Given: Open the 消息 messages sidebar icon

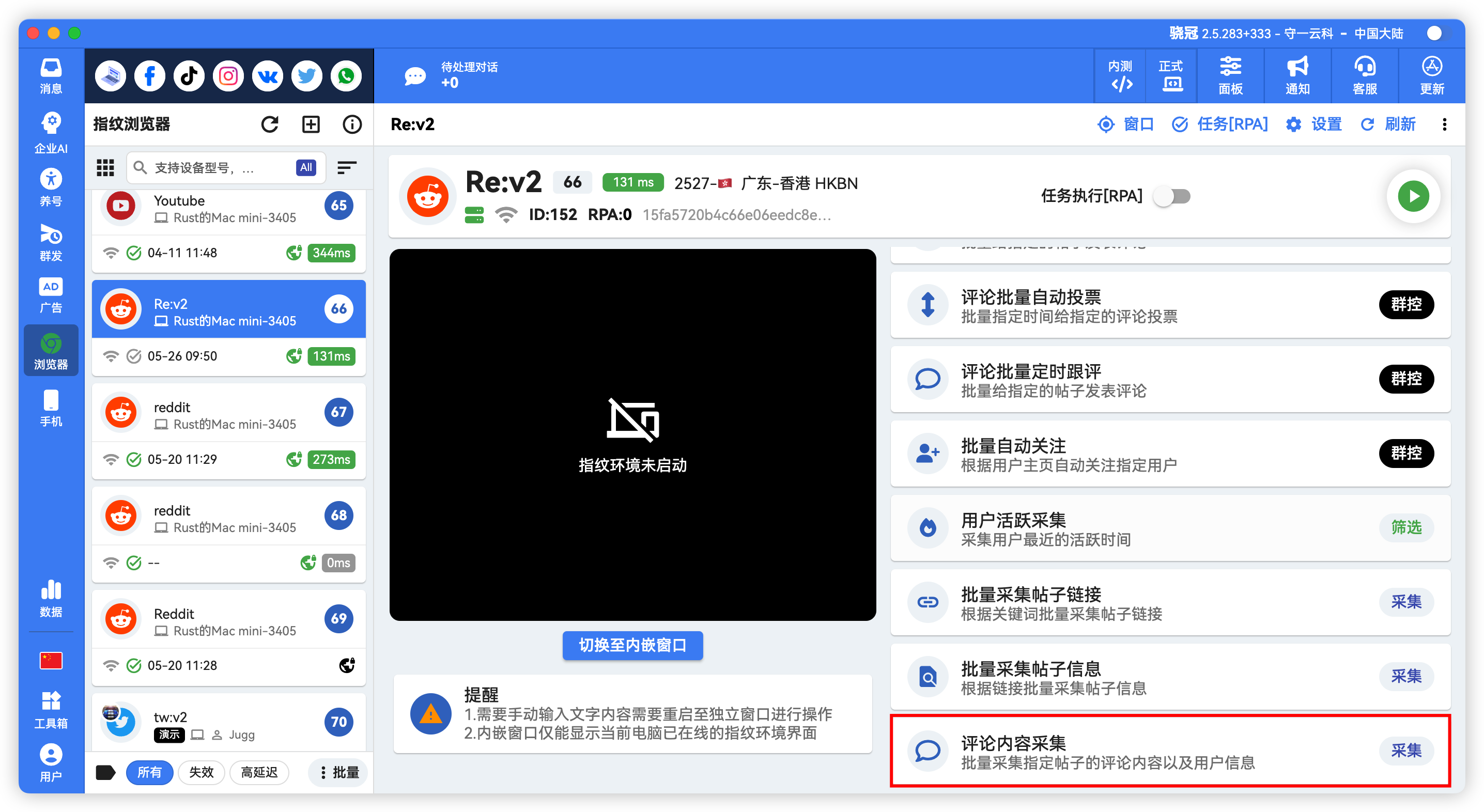Looking at the screenshot, I should (51, 75).
